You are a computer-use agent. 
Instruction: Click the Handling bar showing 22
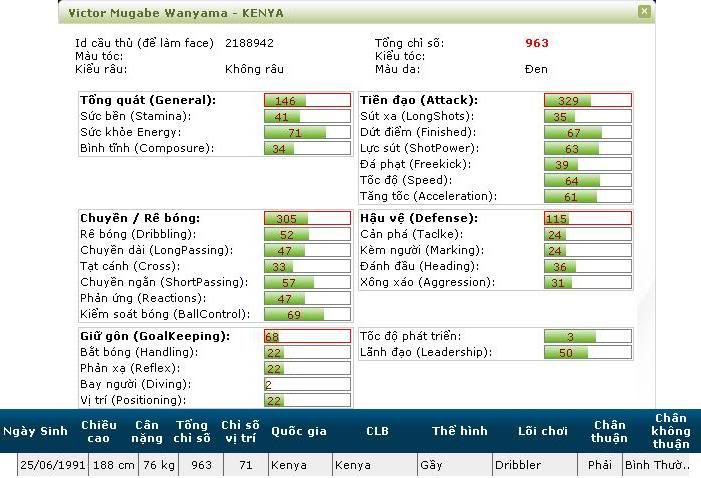click(307, 352)
